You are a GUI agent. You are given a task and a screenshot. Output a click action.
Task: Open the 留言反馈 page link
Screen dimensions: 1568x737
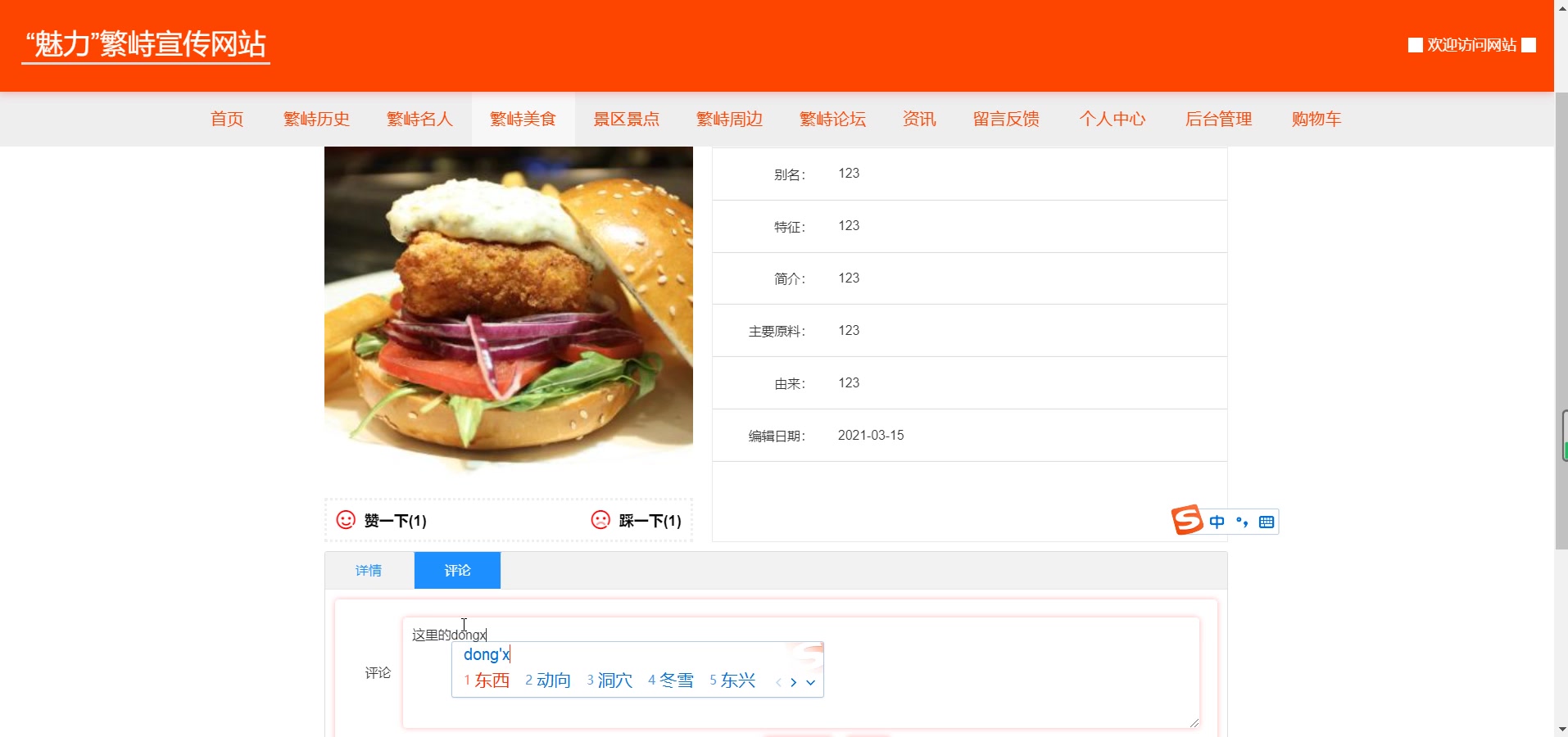[1005, 119]
